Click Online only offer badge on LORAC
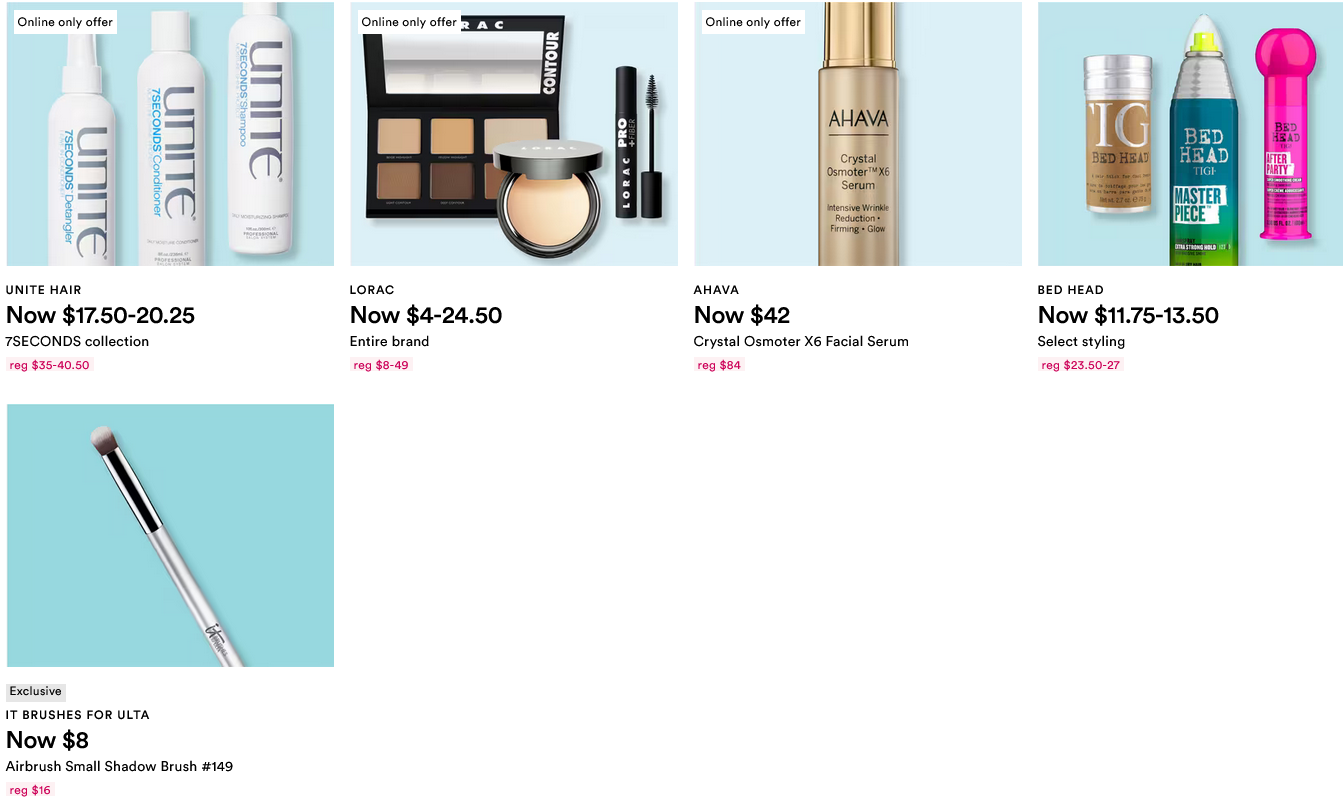Viewport: 1343px width, 797px height. coord(409,22)
